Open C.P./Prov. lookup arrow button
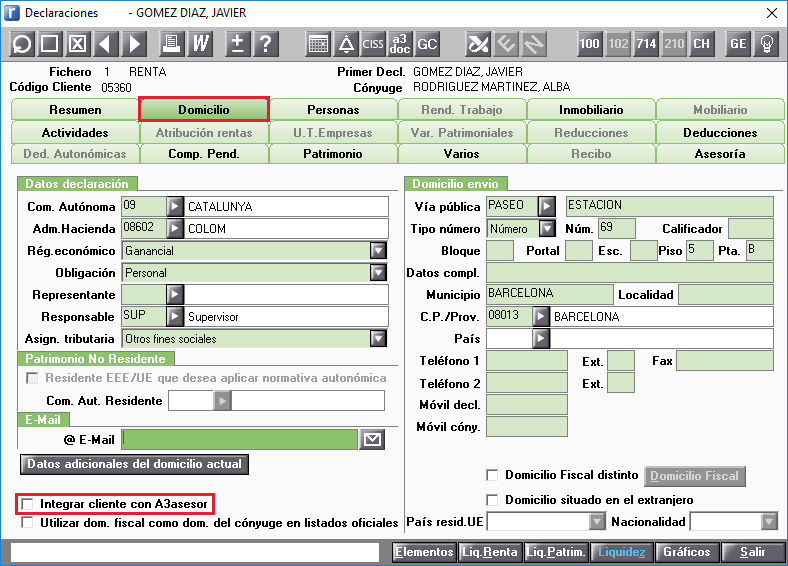788x566 pixels. [x=541, y=317]
